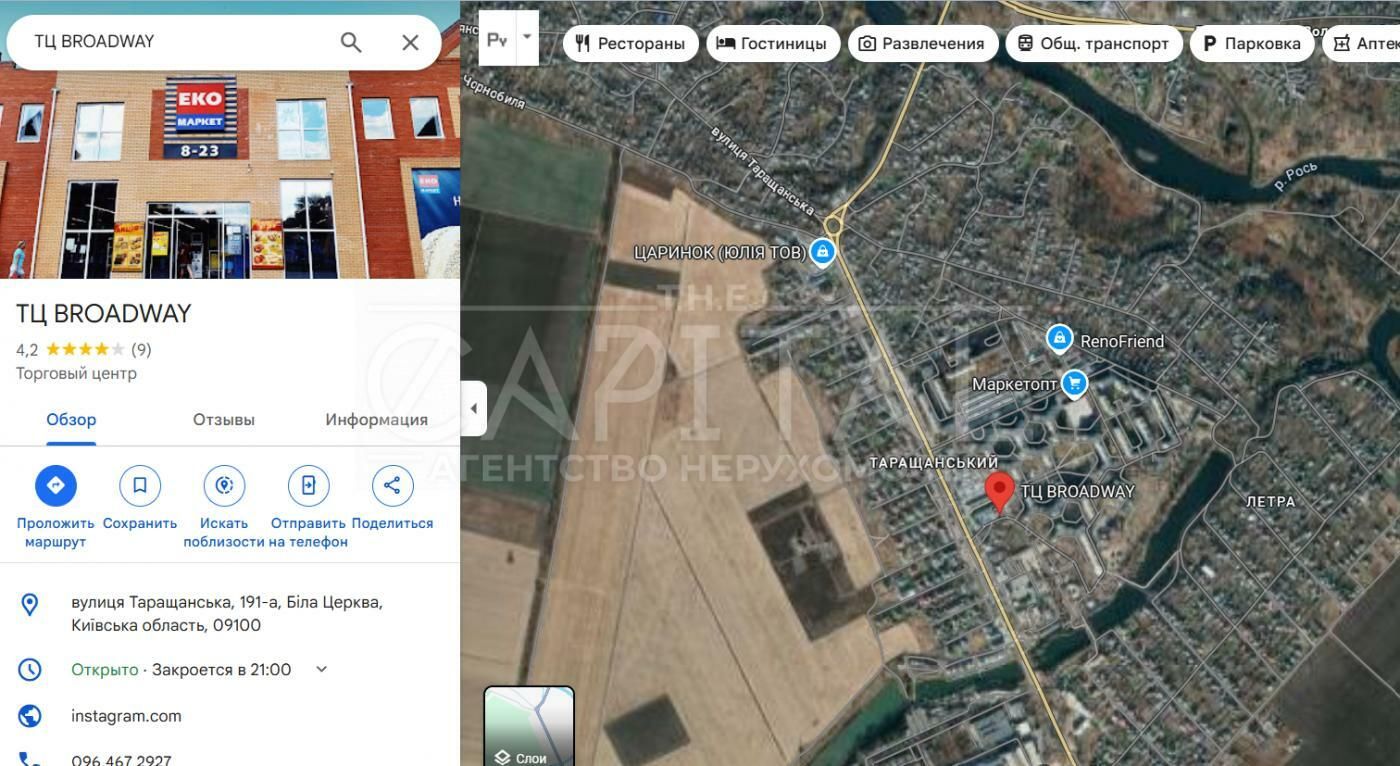Filter map by Рестораны
This screenshot has width=1400, height=766.
(x=630, y=43)
